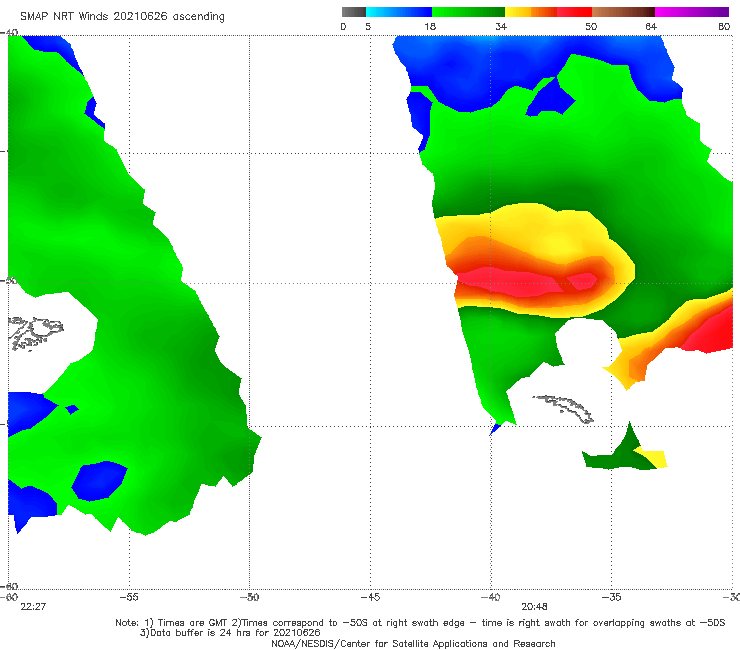Click the longitude label '-50'

(x=249, y=597)
